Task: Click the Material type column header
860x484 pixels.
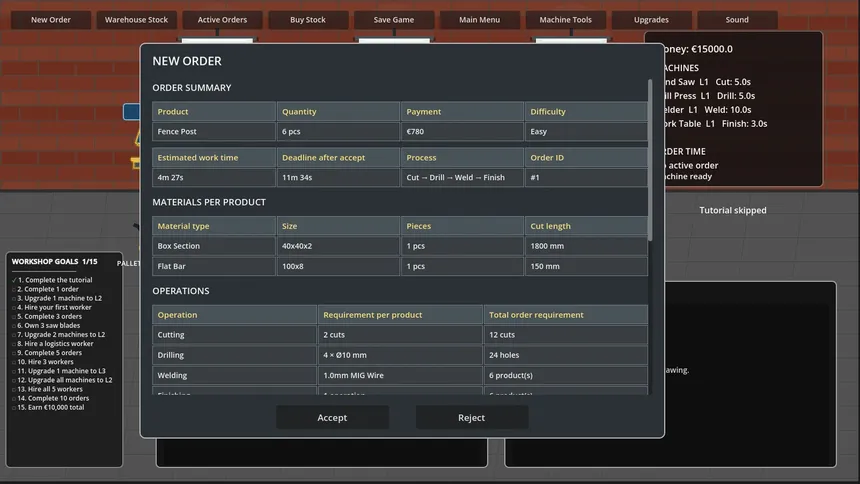Action: point(214,226)
